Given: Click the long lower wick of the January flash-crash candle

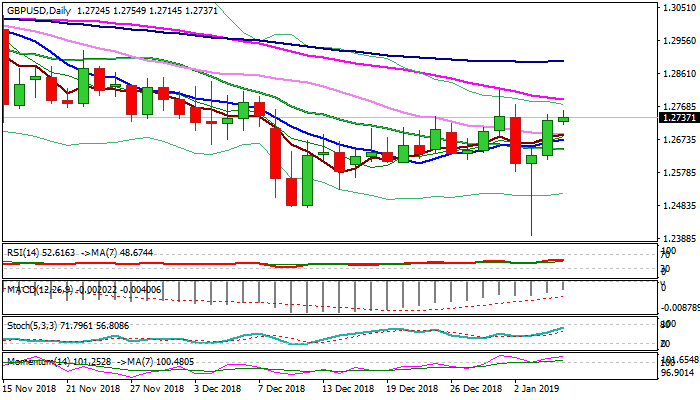Looking at the screenshot, I should (x=531, y=205).
